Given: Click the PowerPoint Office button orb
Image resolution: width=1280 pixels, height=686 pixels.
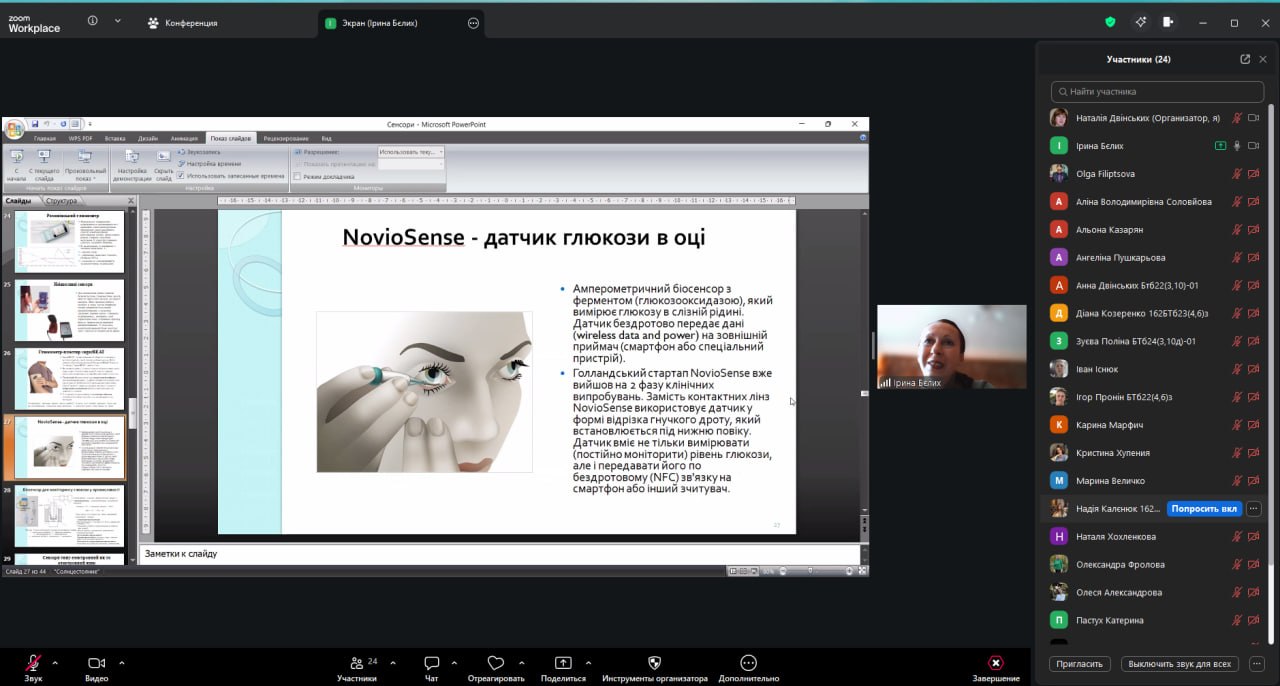Looking at the screenshot, I should (14, 129).
